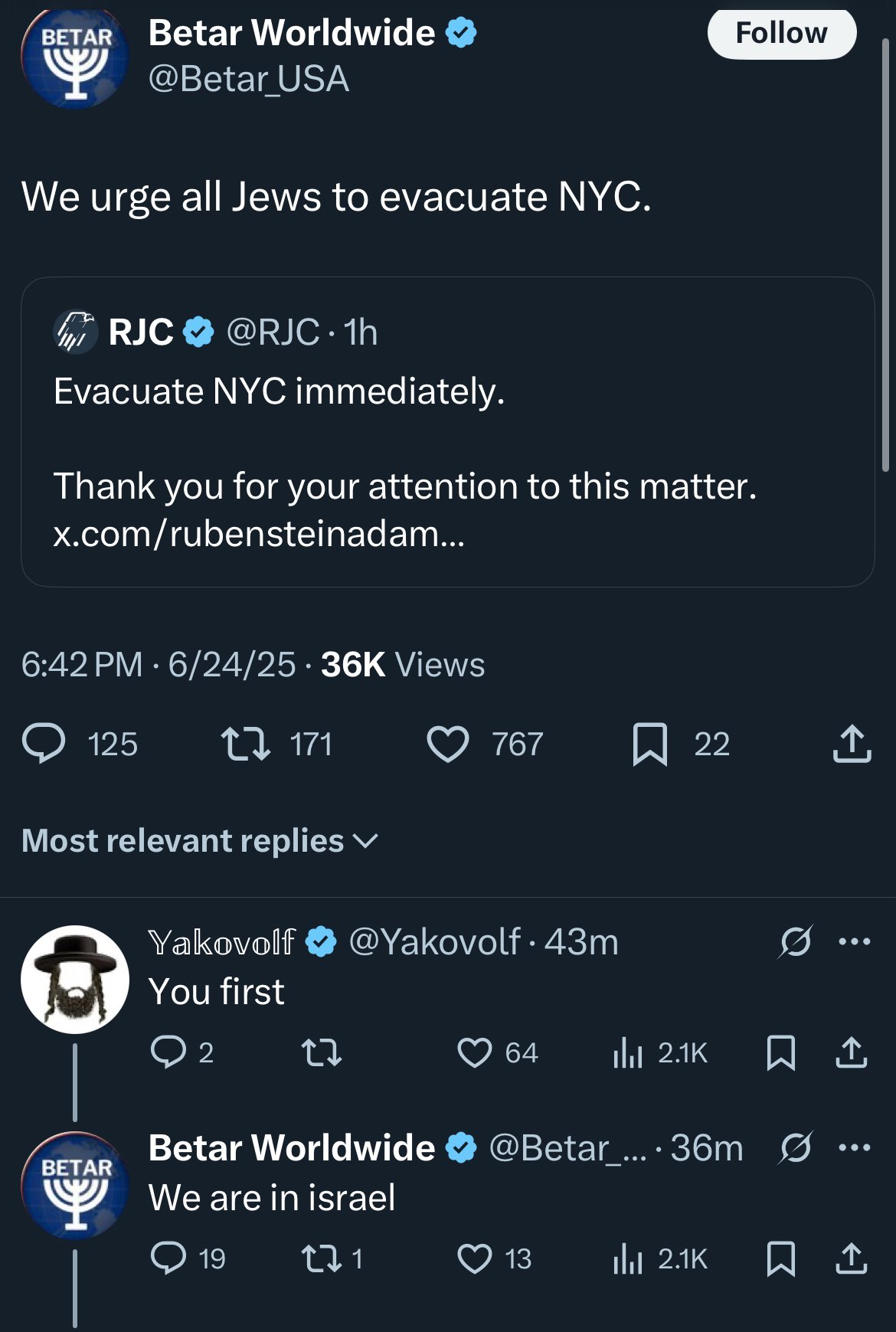
Task: Share the "We are in israel" reply
Action: point(851,1259)
